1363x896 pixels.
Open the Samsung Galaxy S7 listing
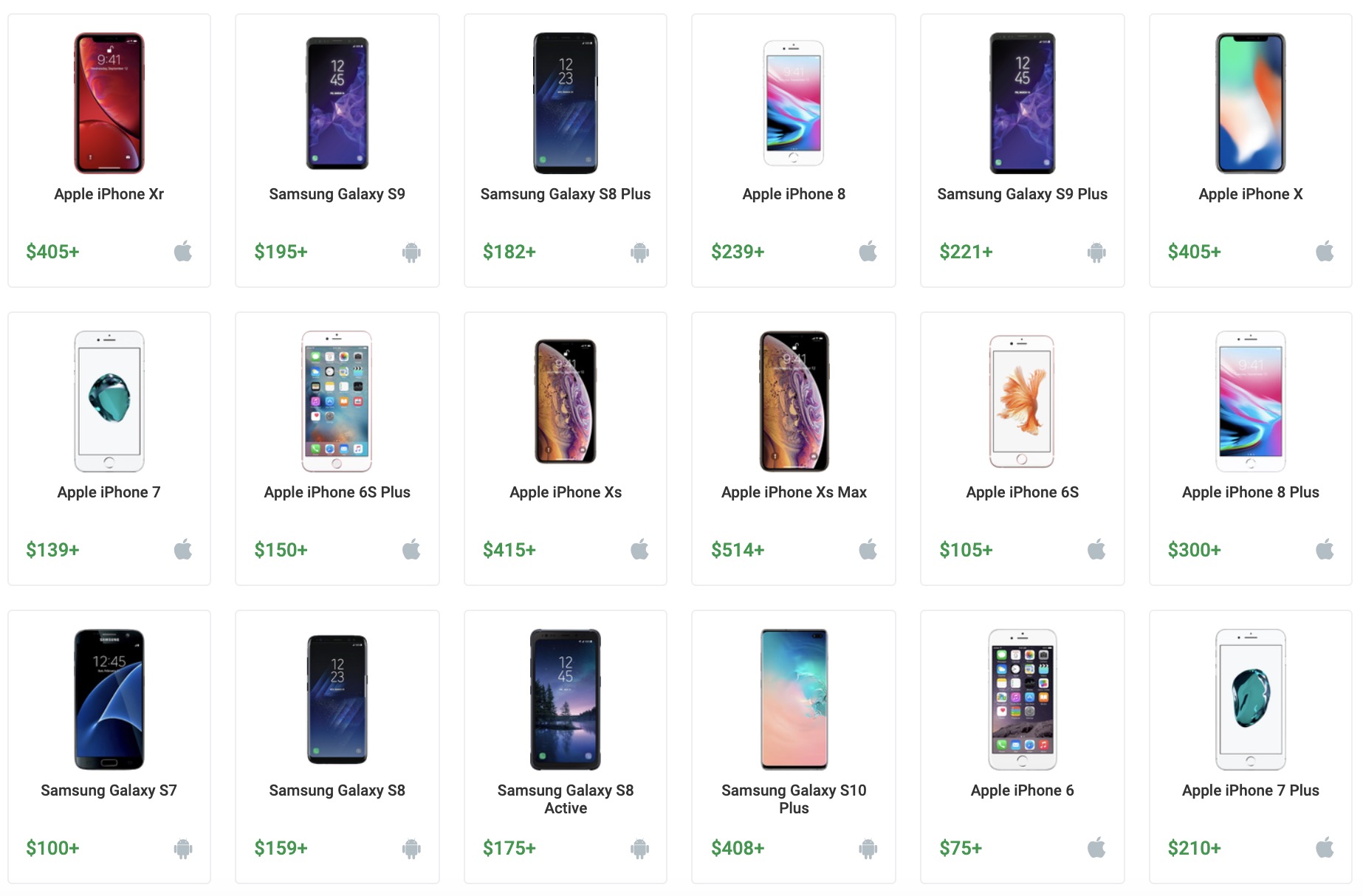coord(109,790)
